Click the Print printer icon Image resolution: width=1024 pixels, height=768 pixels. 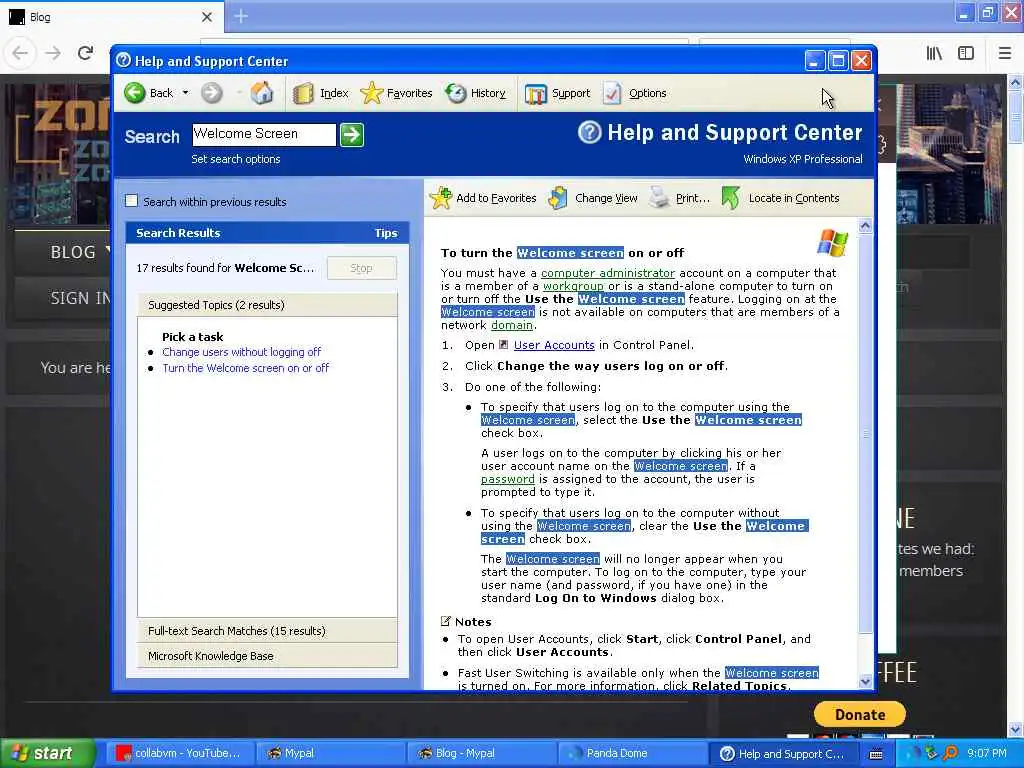click(659, 198)
